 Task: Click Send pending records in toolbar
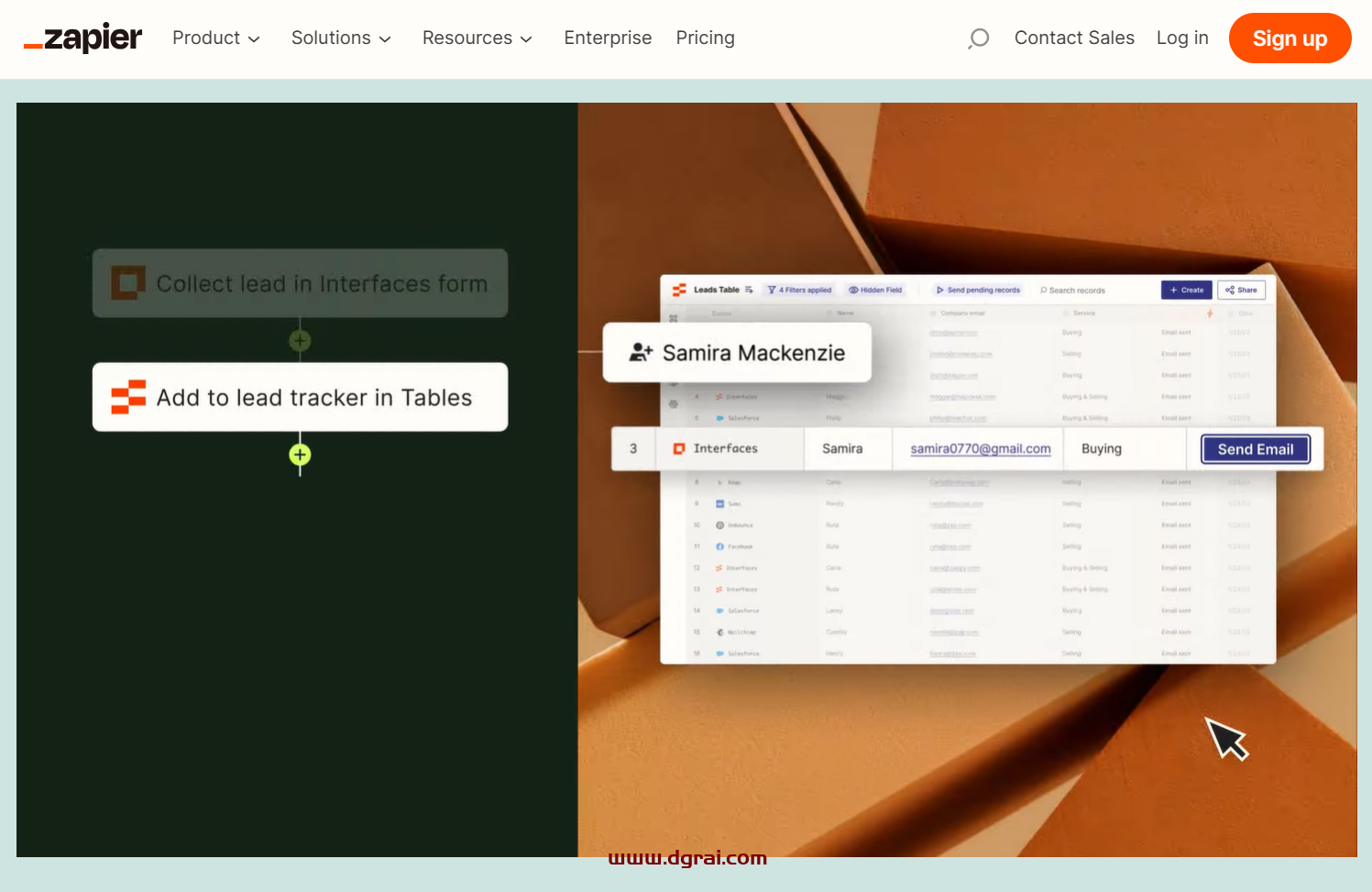coord(977,290)
